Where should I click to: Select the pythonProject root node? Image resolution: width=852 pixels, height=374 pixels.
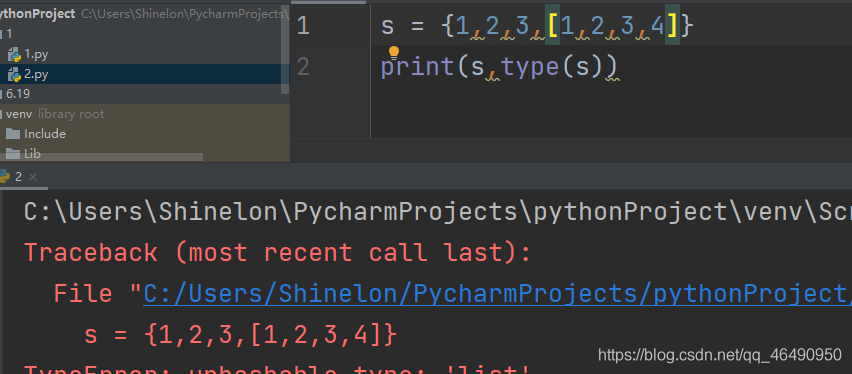tap(37, 14)
